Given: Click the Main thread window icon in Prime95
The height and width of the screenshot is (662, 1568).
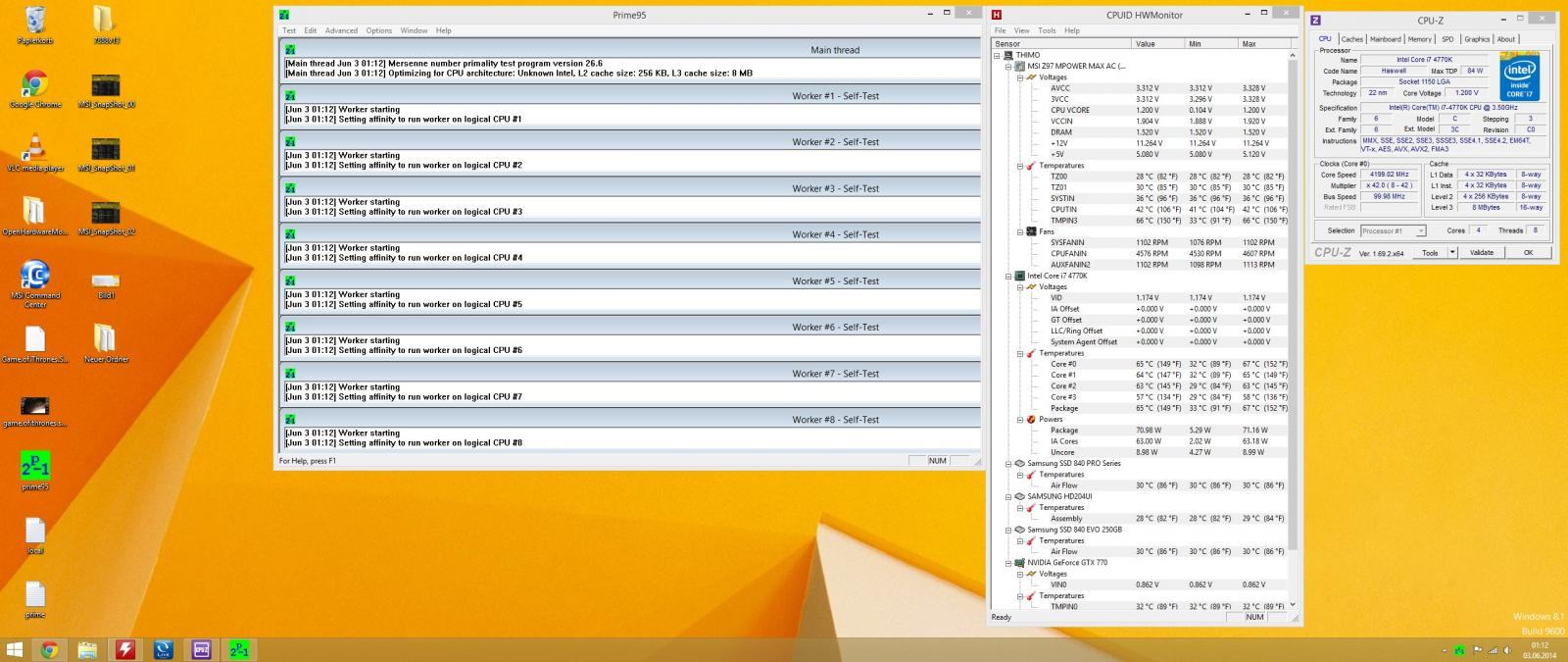Looking at the screenshot, I should click(x=289, y=50).
